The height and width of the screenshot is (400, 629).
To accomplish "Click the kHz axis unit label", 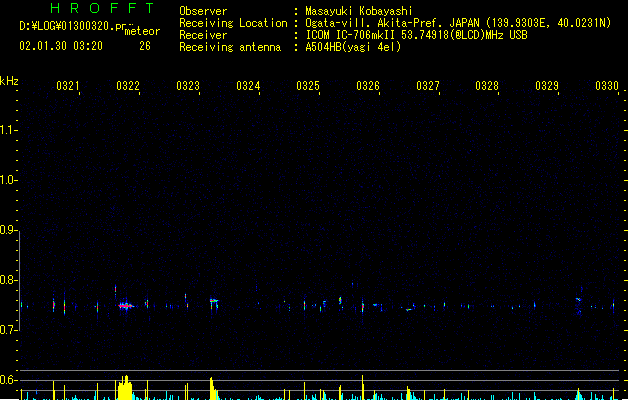I will coord(9,81).
